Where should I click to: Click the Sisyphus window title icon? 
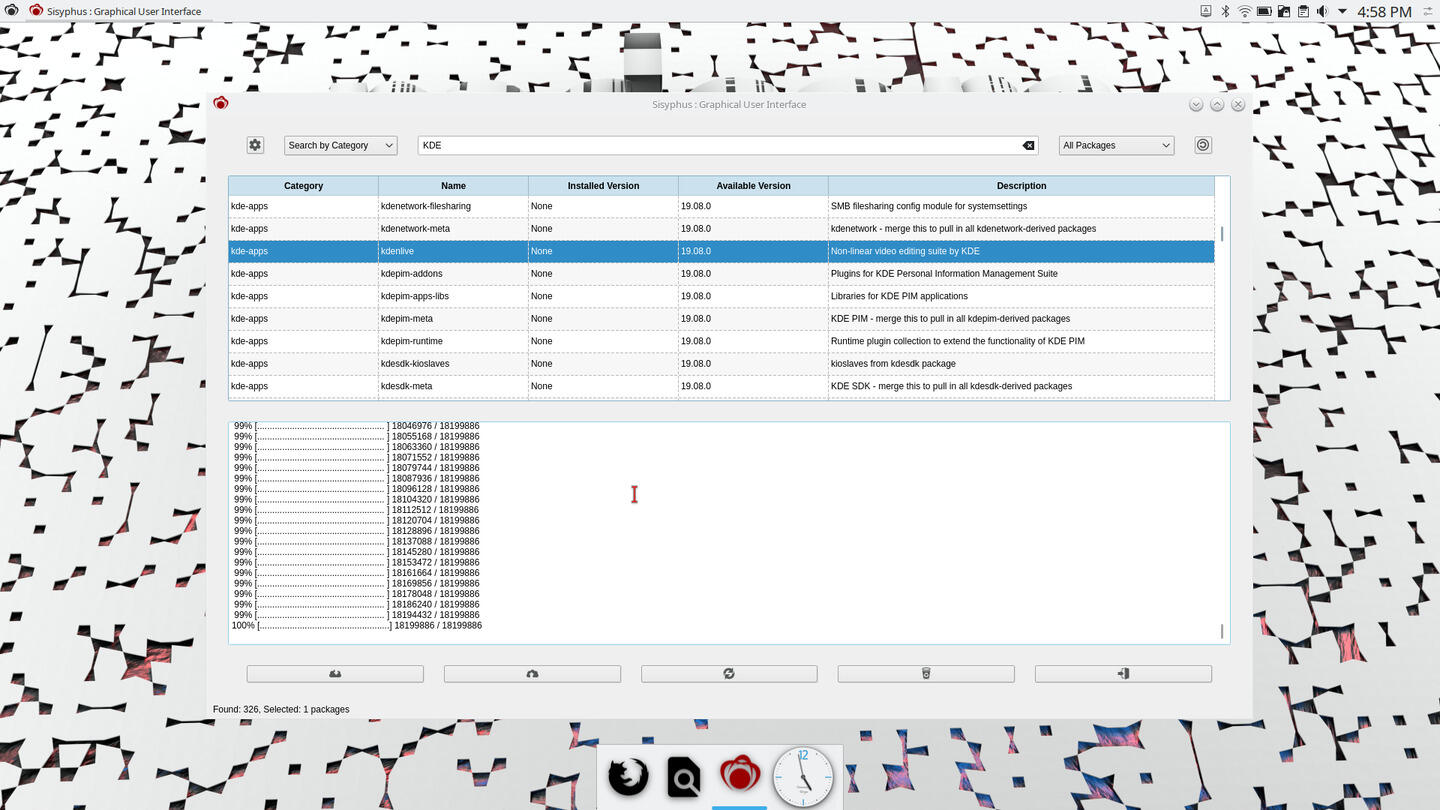[221, 103]
